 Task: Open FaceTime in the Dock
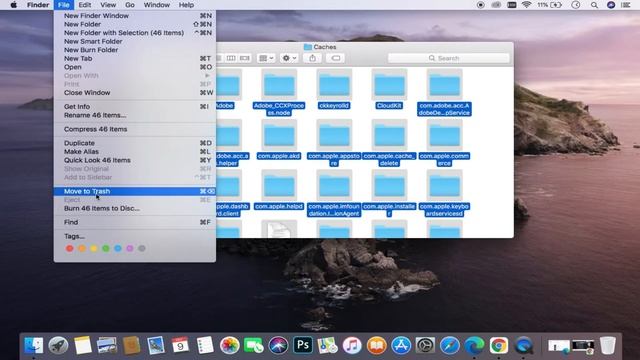tap(253, 345)
